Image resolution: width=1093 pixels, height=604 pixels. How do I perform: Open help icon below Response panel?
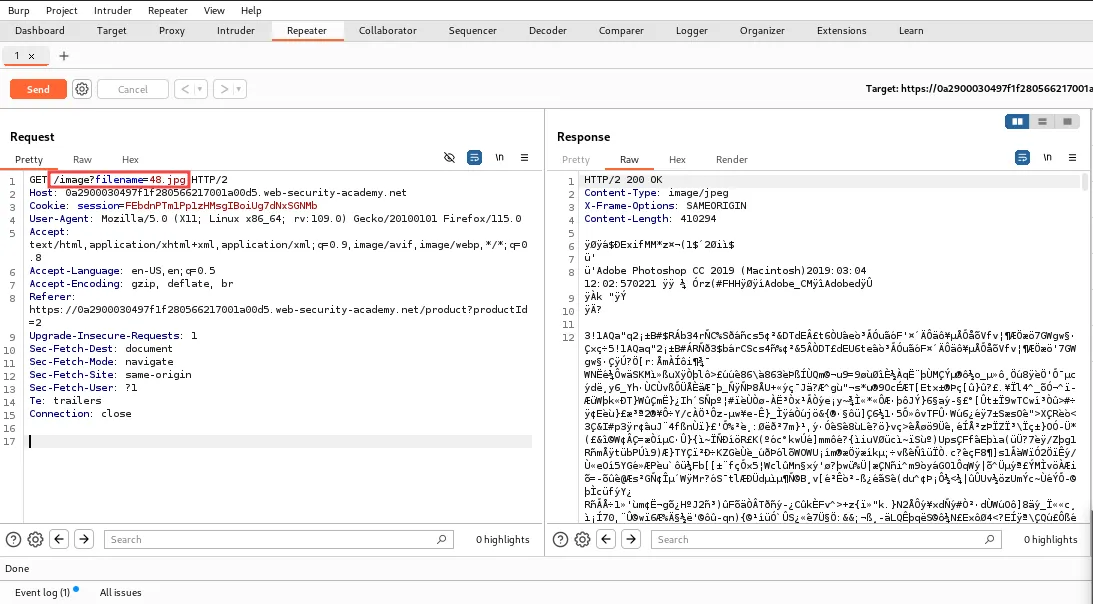point(560,539)
